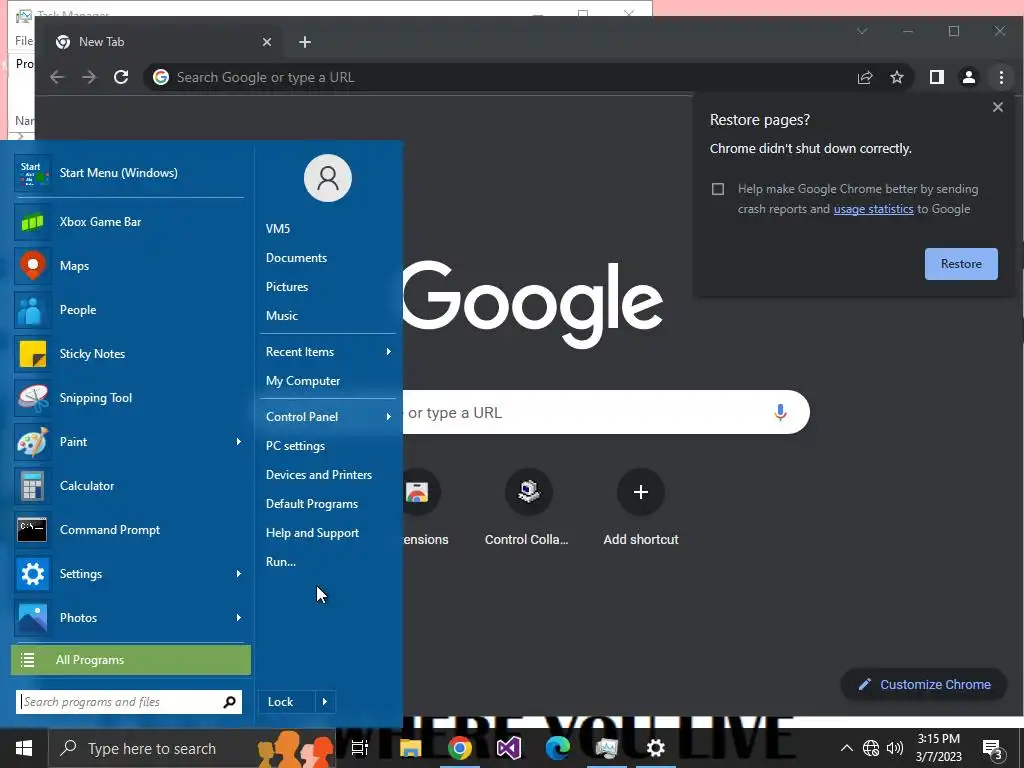Open Settings gear on taskbar
Viewport: 1024px width, 768px height.
point(655,748)
